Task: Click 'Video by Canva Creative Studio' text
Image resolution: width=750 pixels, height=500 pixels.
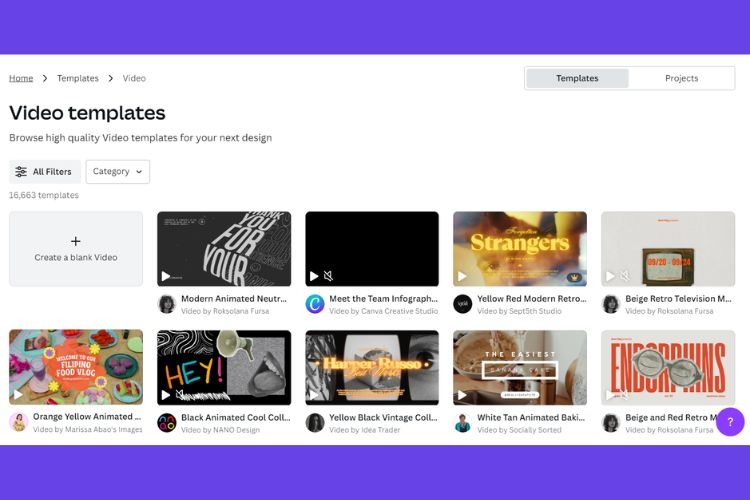Action: [x=383, y=311]
